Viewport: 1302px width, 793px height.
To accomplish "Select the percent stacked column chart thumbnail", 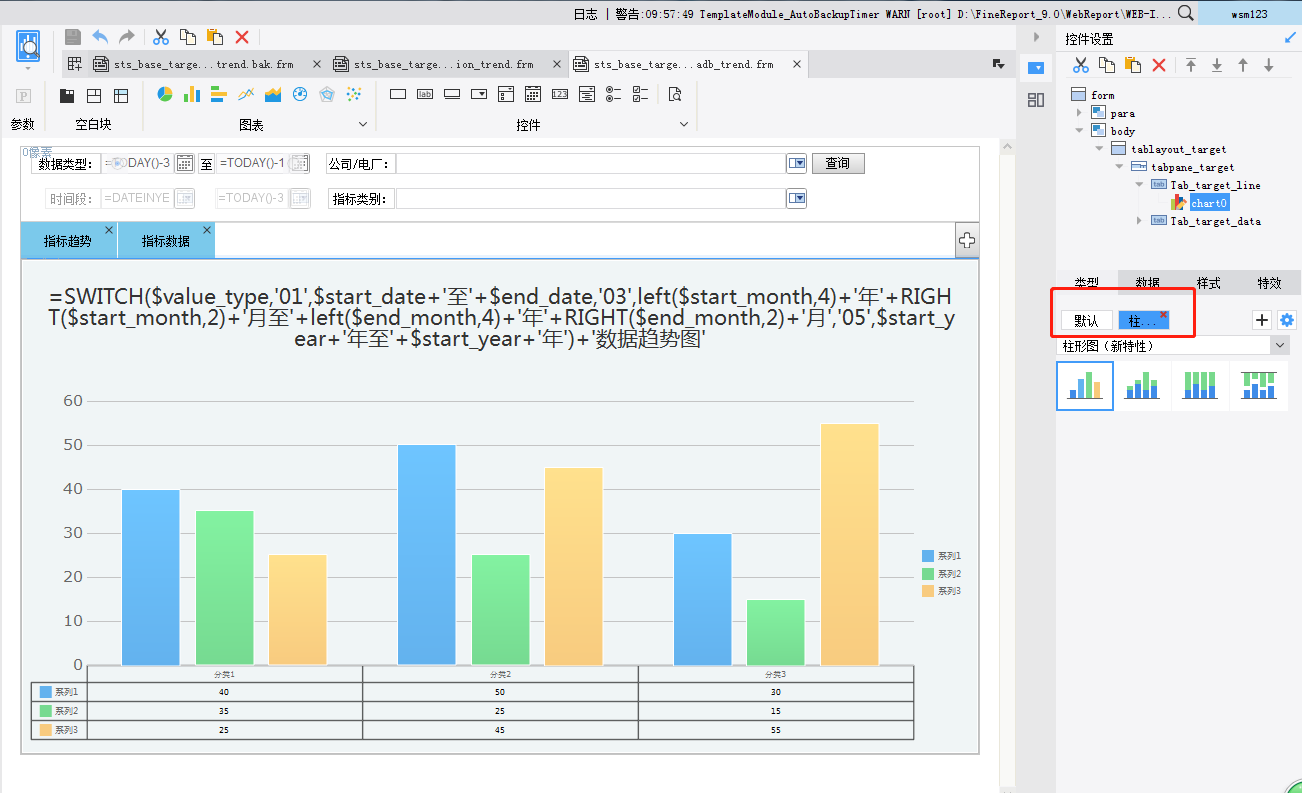I will click(x=1200, y=385).
